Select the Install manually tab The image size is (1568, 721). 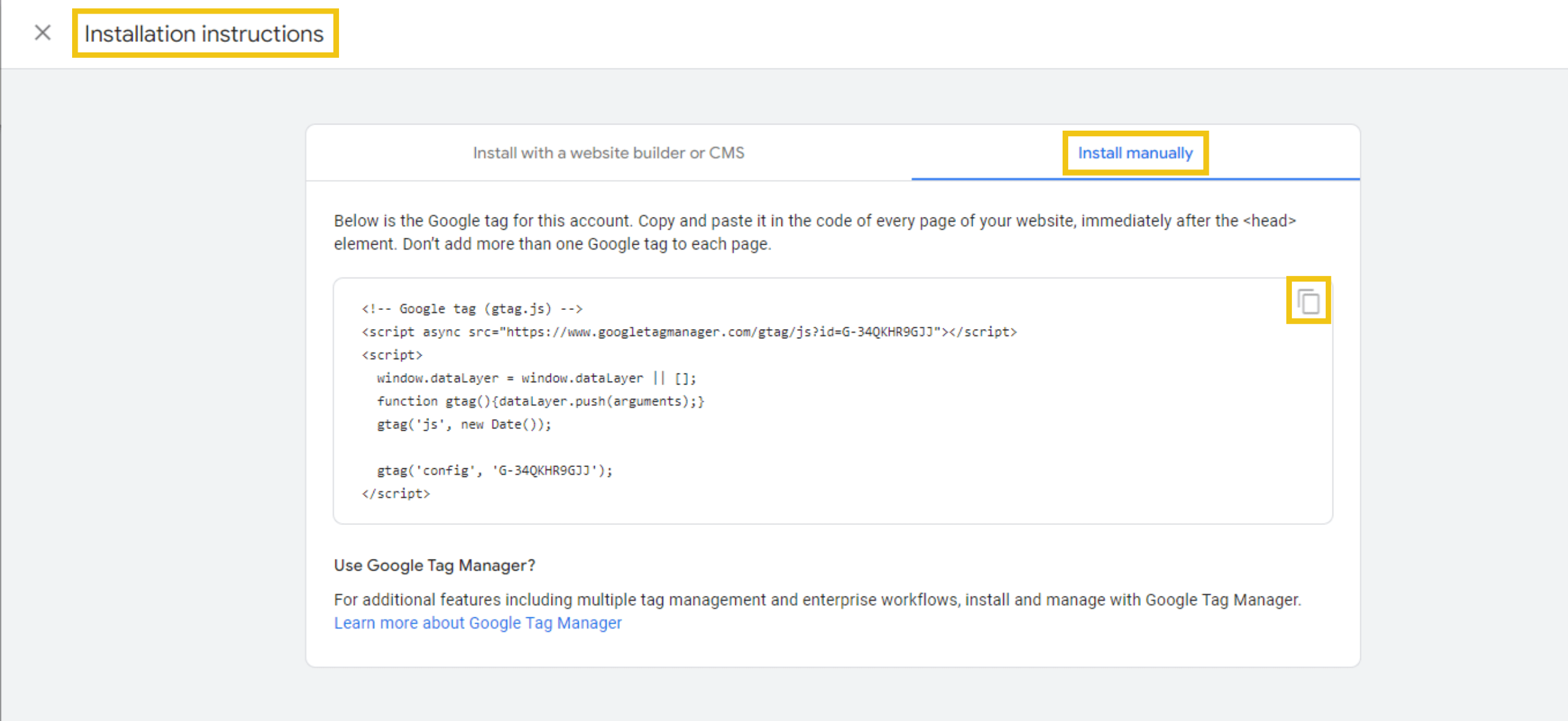pos(1135,153)
